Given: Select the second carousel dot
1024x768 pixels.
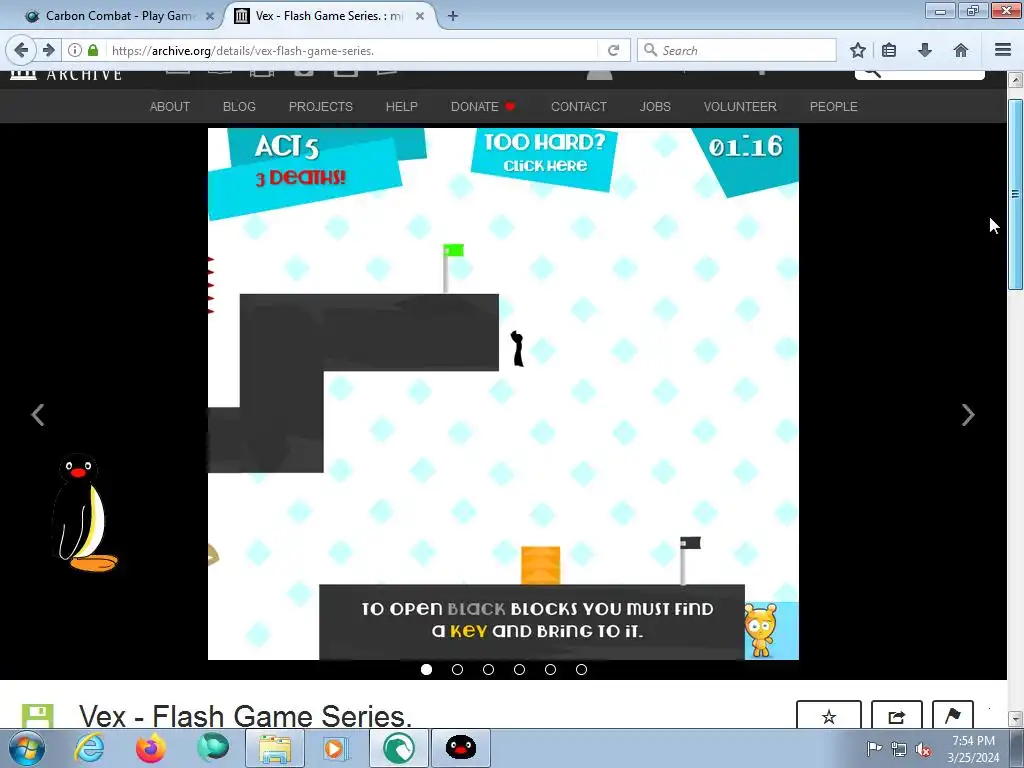Looking at the screenshot, I should (x=457, y=669).
